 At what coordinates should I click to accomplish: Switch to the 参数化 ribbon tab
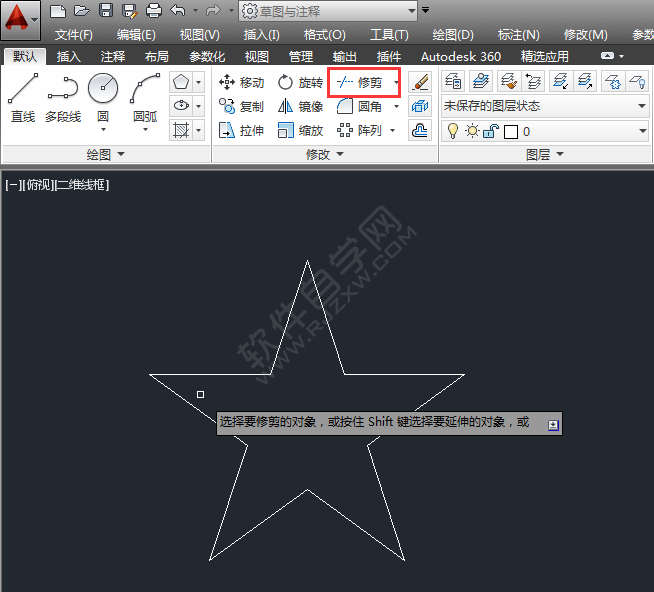click(x=207, y=56)
